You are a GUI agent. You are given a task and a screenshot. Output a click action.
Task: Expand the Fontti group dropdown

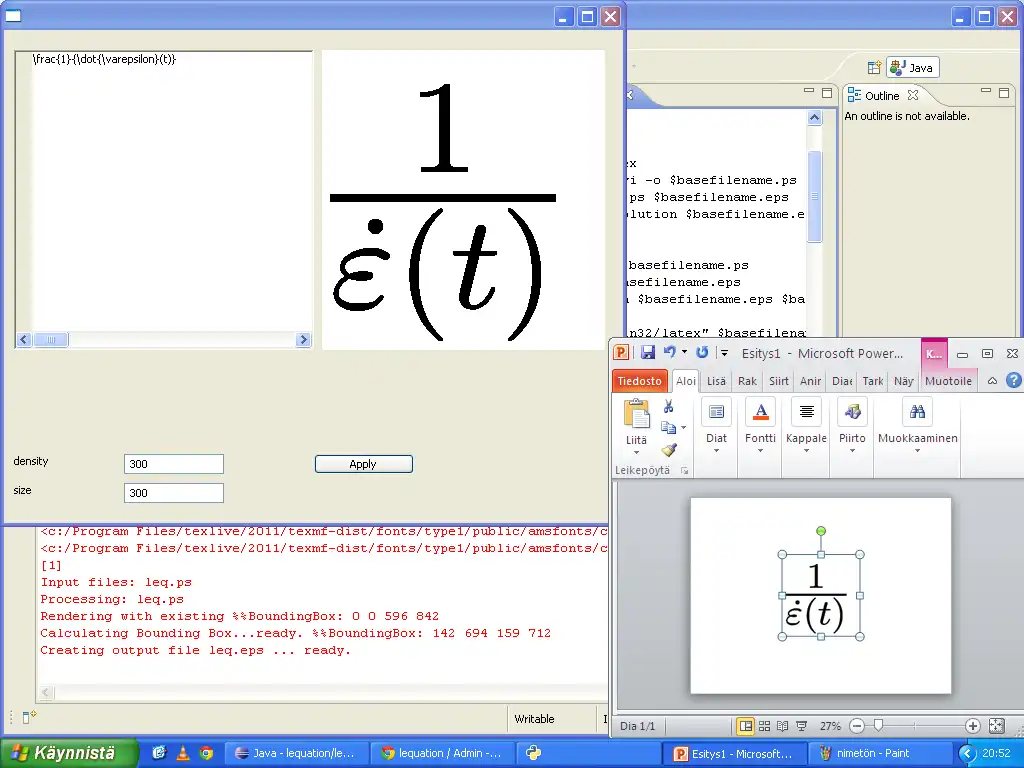760,451
